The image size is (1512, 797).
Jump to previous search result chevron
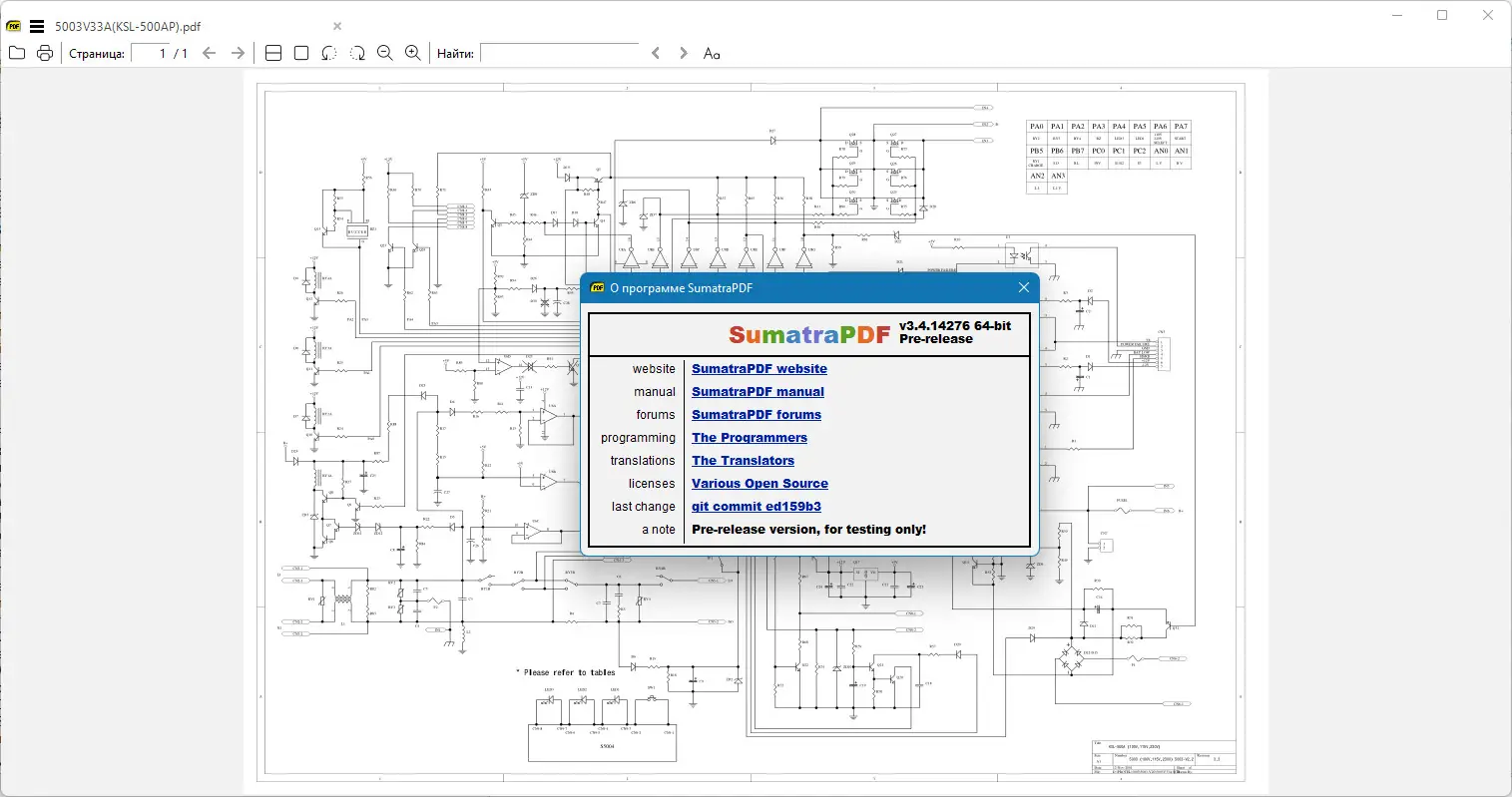coord(656,53)
